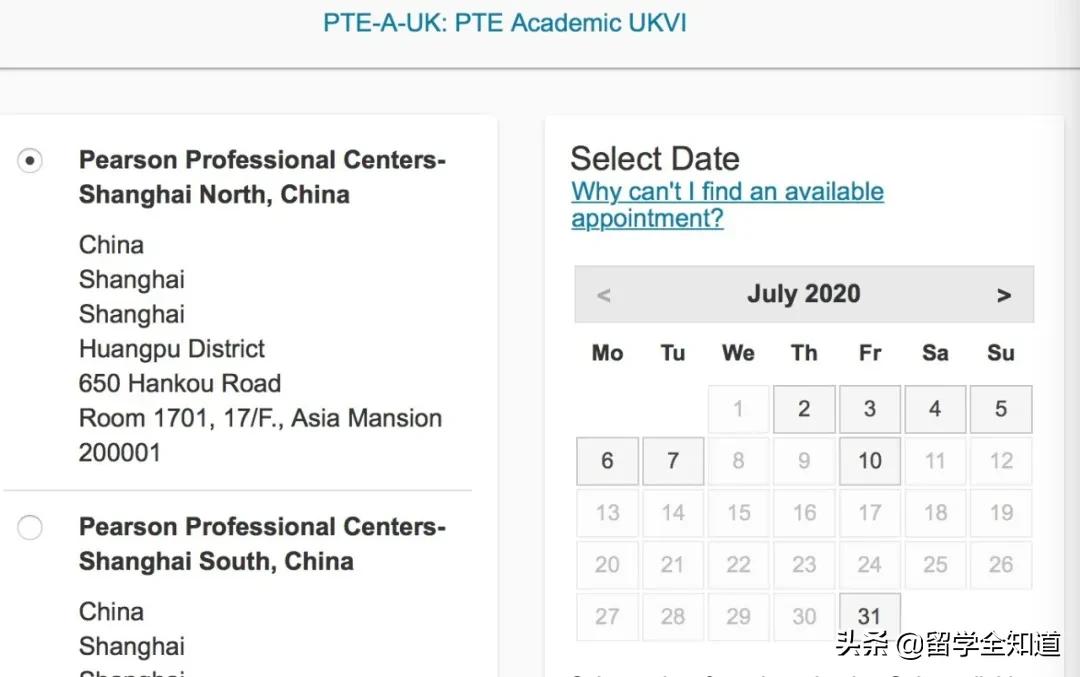Click the disabled July 1 date cell
Image resolution: width=1080 pixels, height=677 pixels.
[738, 409]
